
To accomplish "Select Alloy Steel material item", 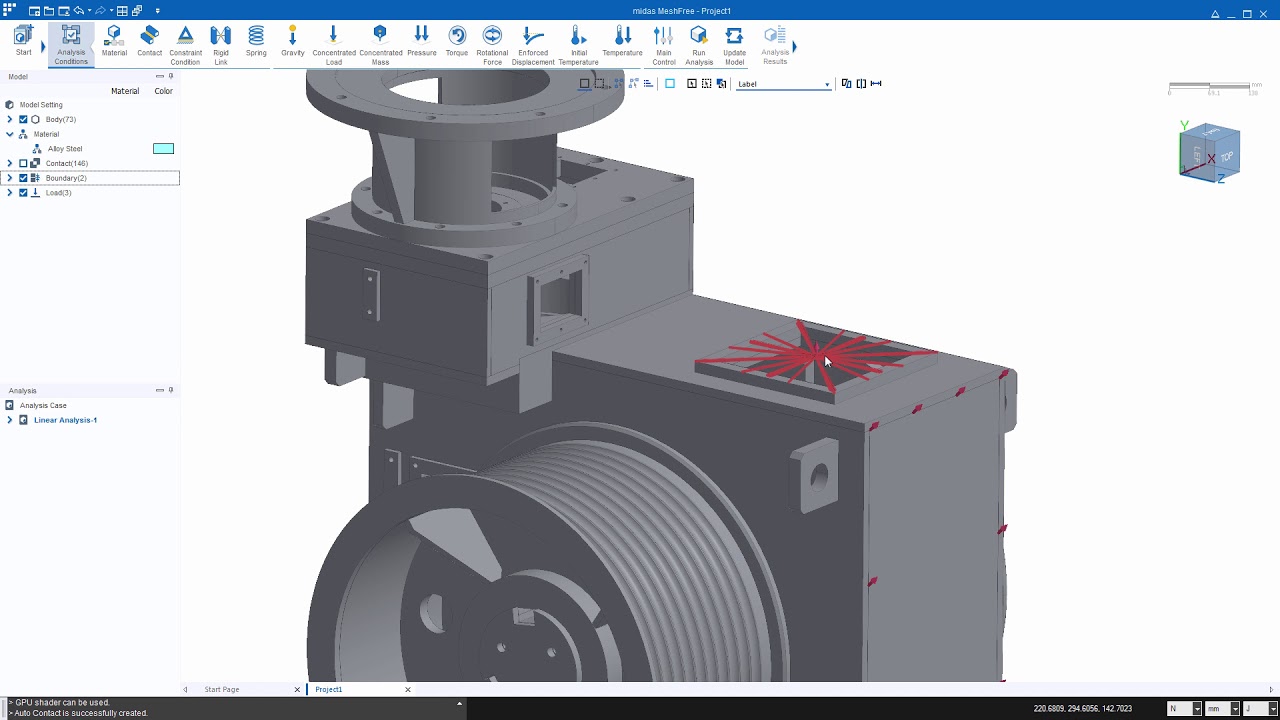I will click(65, 149).
